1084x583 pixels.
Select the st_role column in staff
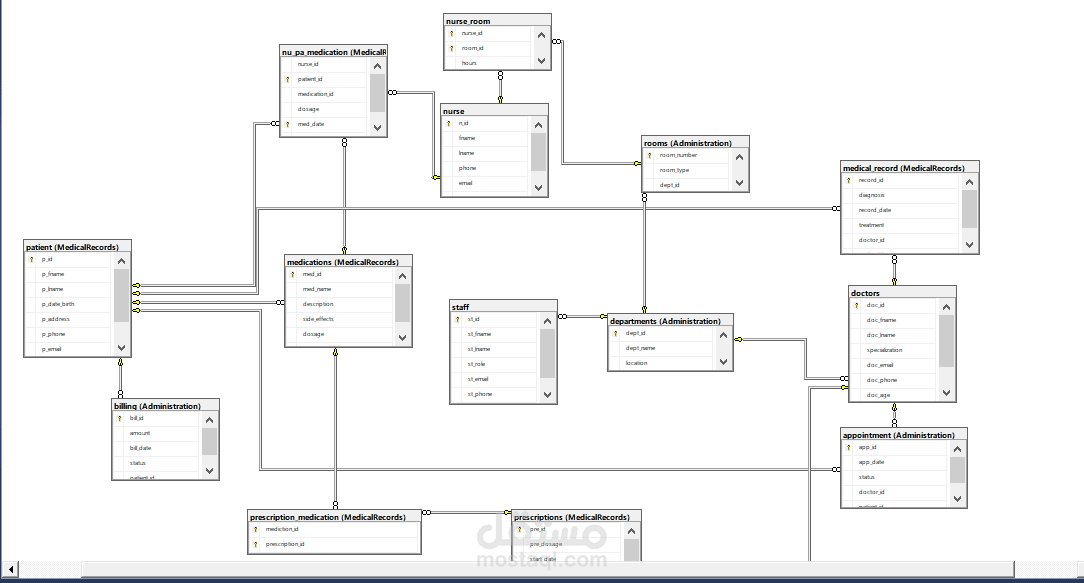494,364
